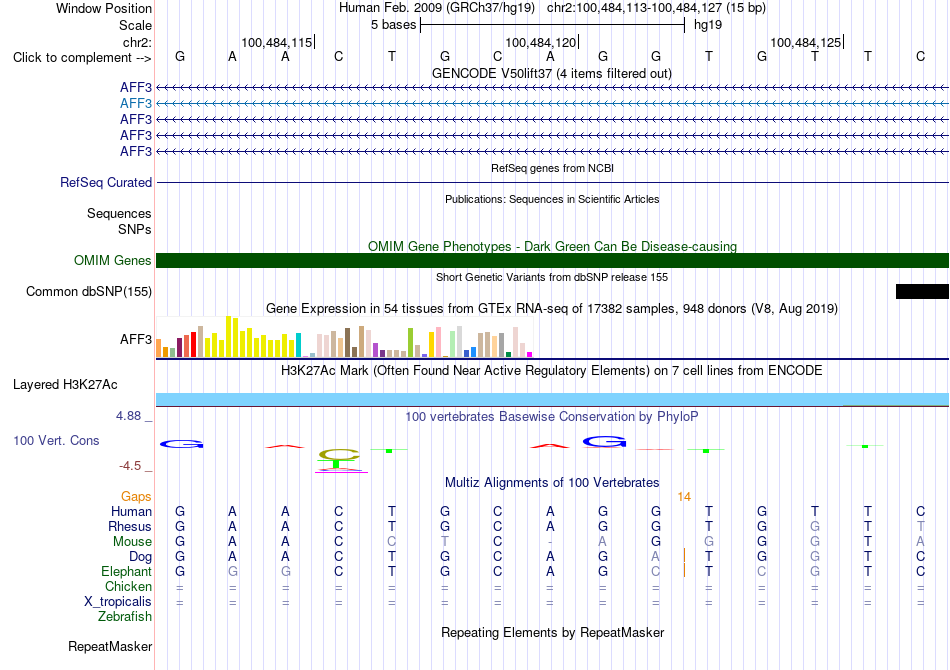Open the OMIM Gene Phenotypes track title
The image size is (950, 670).
pos(552,247)
